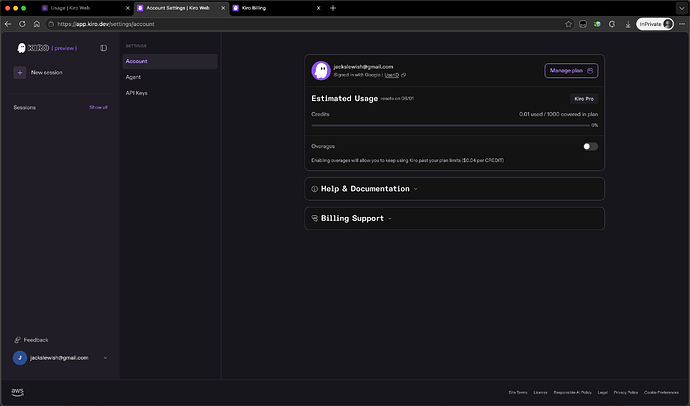Image resolution: width=690 pixels, height=406 pixels.
Task: Click the (preview) label beside Kiro logo
Action: [x=64, y=48]
